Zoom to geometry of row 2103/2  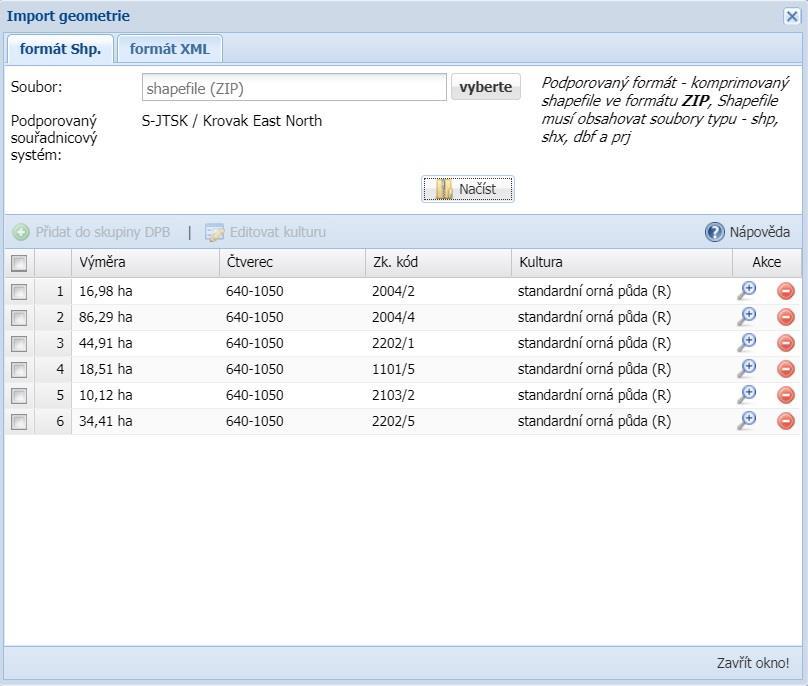[747, 395]
